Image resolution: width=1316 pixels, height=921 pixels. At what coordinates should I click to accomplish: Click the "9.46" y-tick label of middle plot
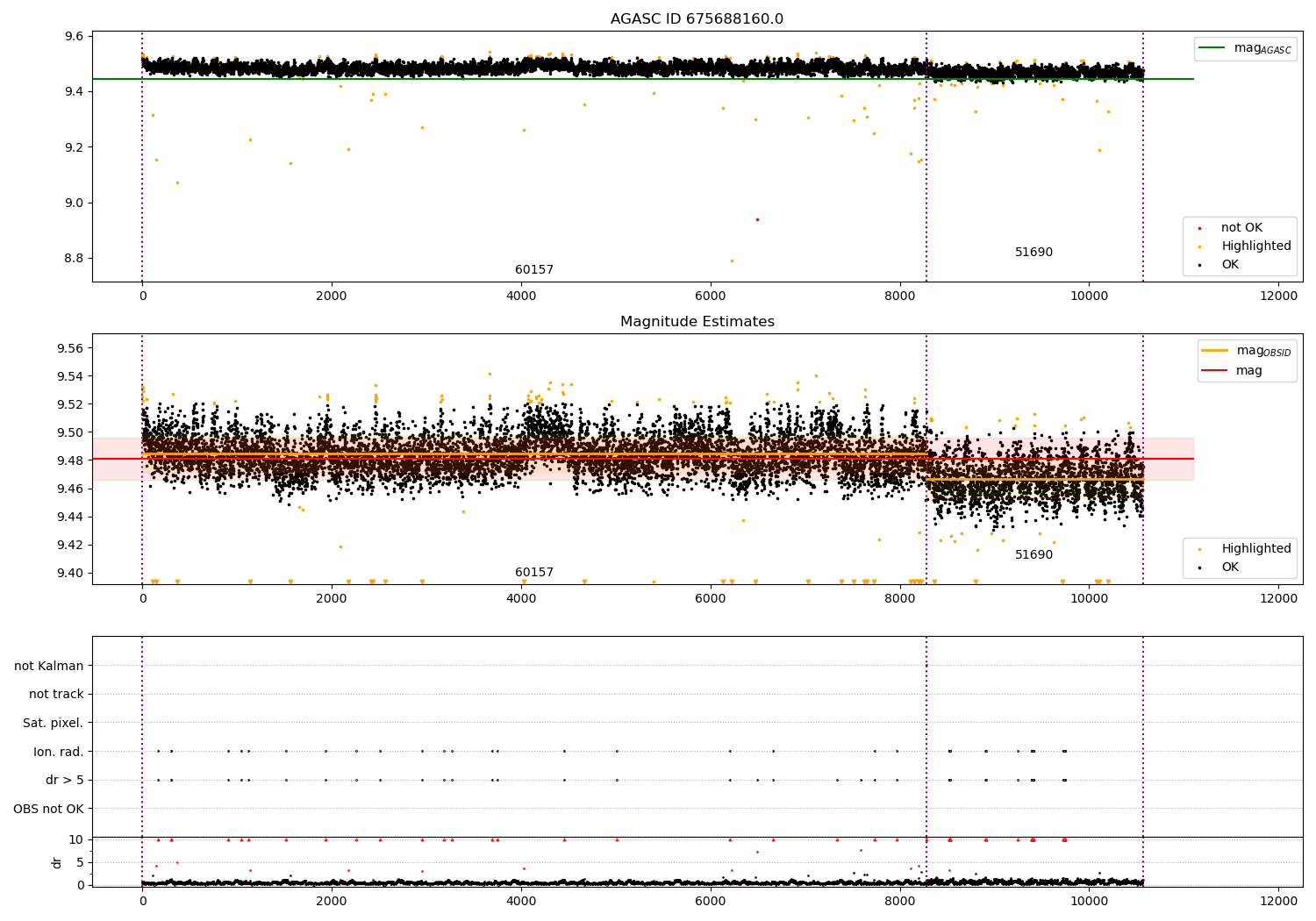[71, 489]
